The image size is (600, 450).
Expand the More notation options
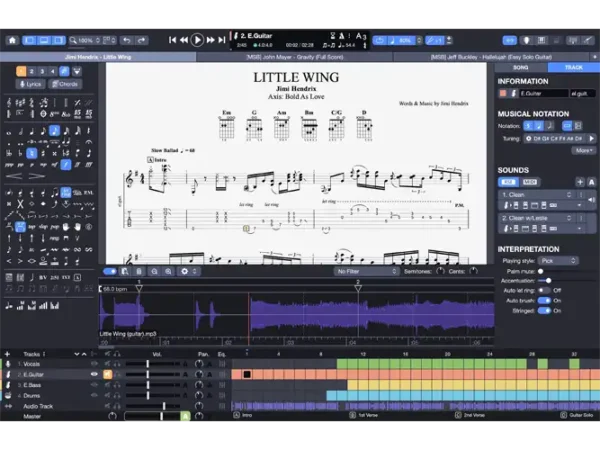click(584, 150)
